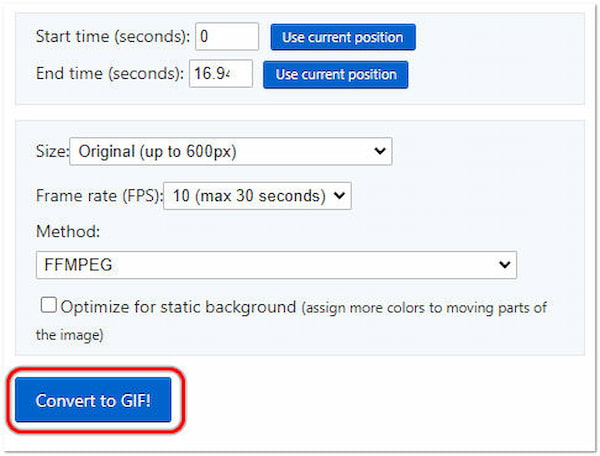This screenshot has height=456, width=600.
Task: Enable the Optimize for static background checkbox
Action: 48,306
